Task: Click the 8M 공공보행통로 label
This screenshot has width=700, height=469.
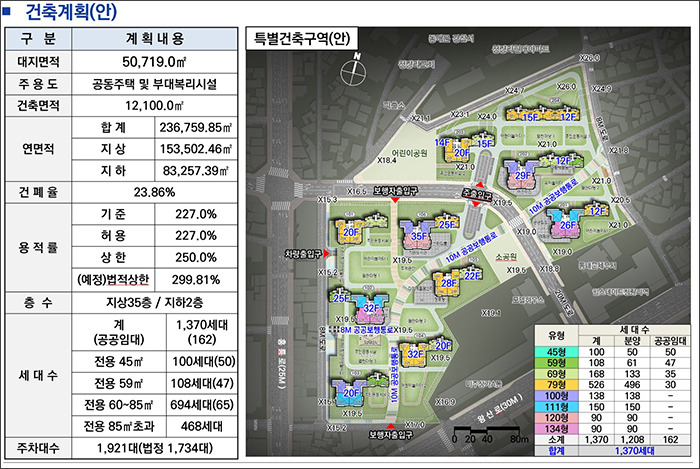Action: click(x=367, y=330)
